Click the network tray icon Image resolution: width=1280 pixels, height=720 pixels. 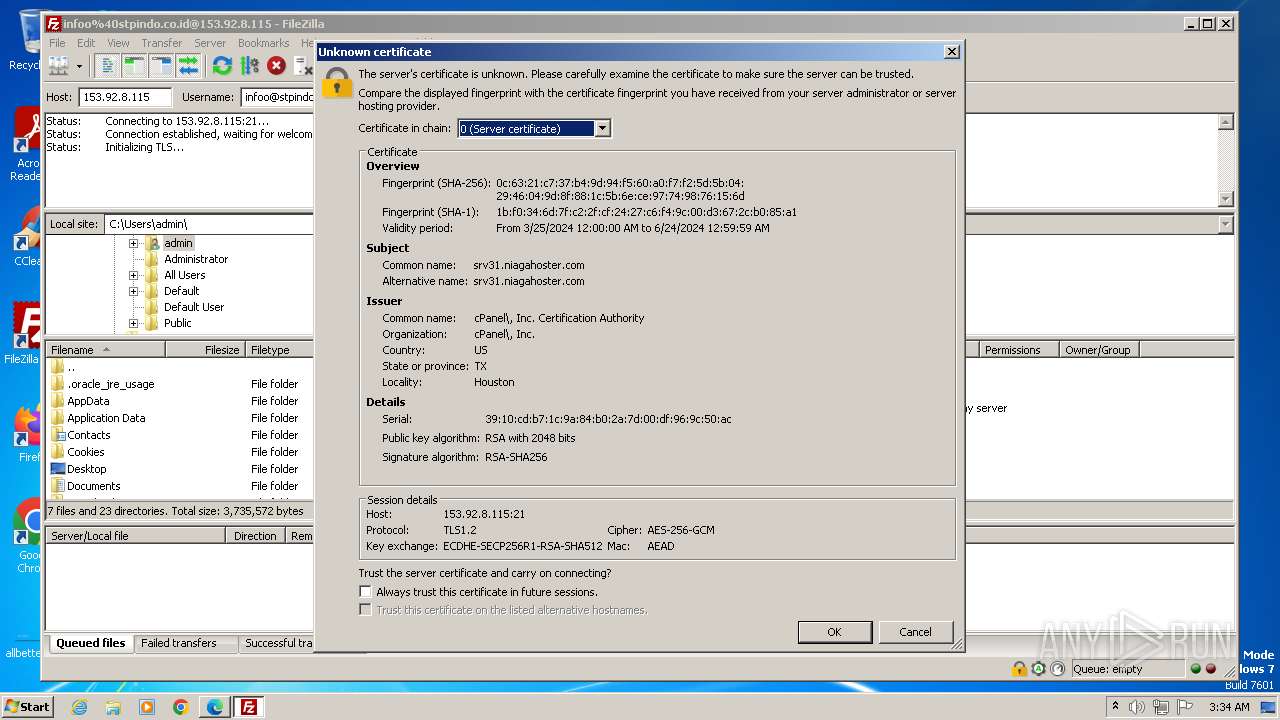[x=1161, y=707]
